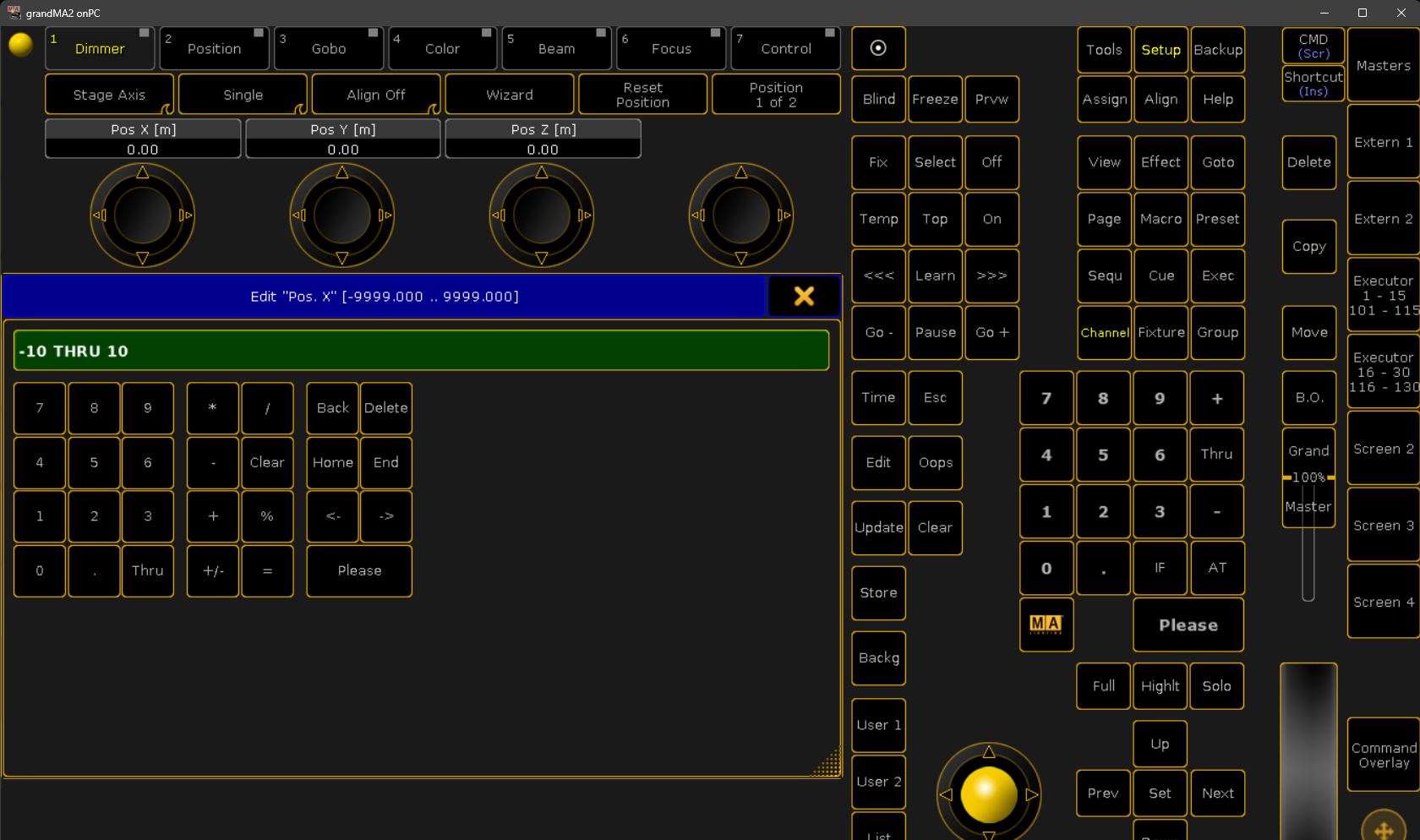Launch the Wizard from the encoder bar
Image resolution: width=1420 pixels, height=840 pixels.
509,94
